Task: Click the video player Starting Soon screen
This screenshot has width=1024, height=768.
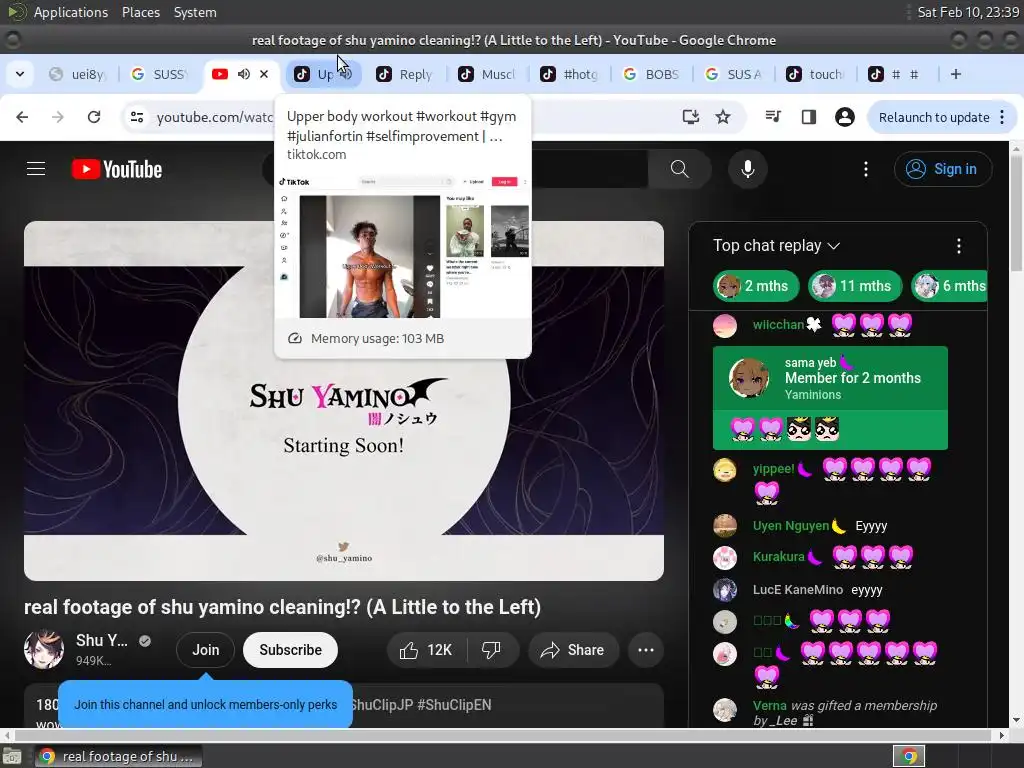Action: (x=344, y=400)
